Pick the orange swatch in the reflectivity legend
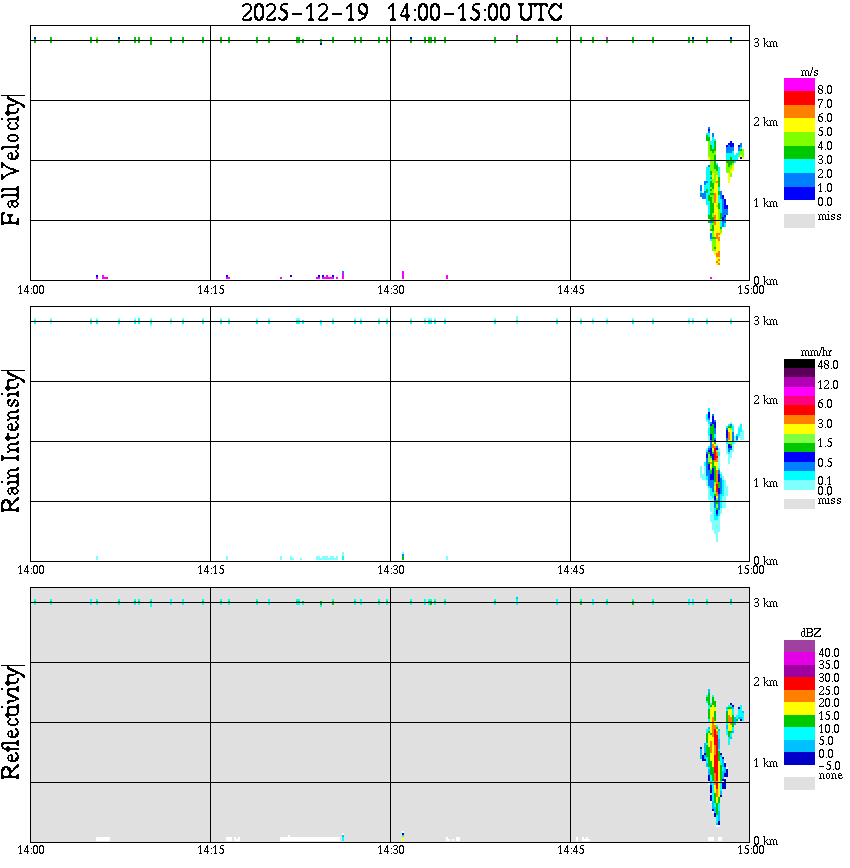The width and height of the screenshot is (850, 868). 799,696
